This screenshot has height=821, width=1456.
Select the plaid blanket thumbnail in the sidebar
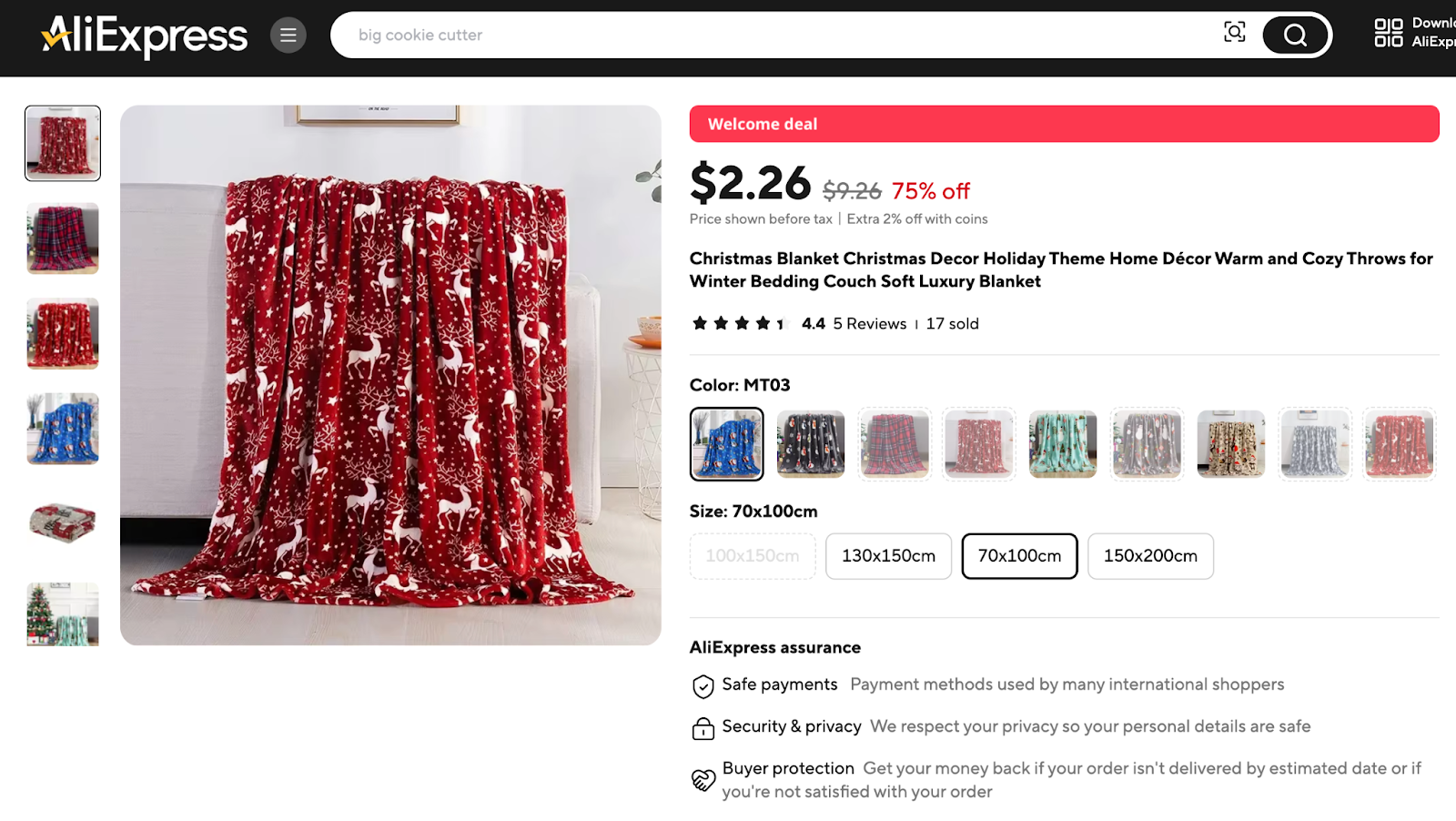[x=62, y=238]
